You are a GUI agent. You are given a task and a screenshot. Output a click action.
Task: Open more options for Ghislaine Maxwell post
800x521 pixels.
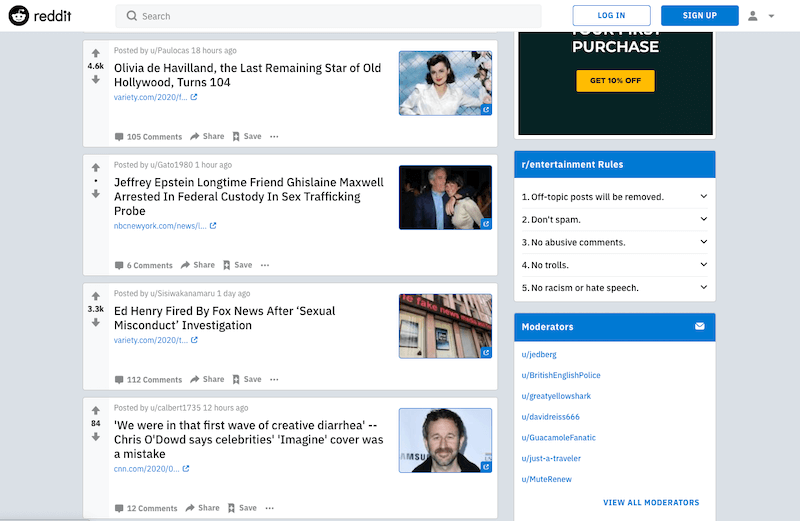pyautogui.click(x=265, y=265)
